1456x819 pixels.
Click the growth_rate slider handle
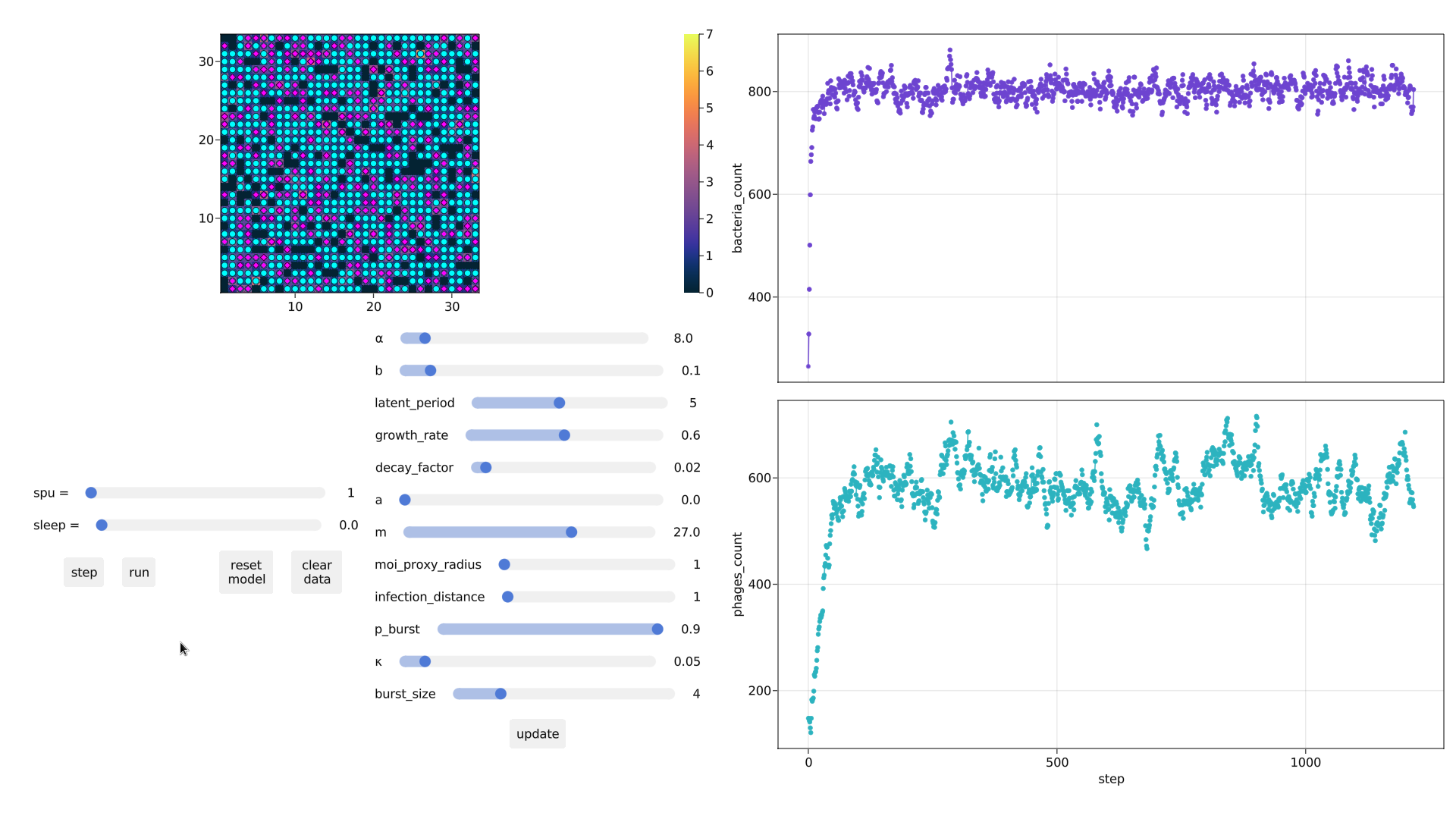[565, 435]
